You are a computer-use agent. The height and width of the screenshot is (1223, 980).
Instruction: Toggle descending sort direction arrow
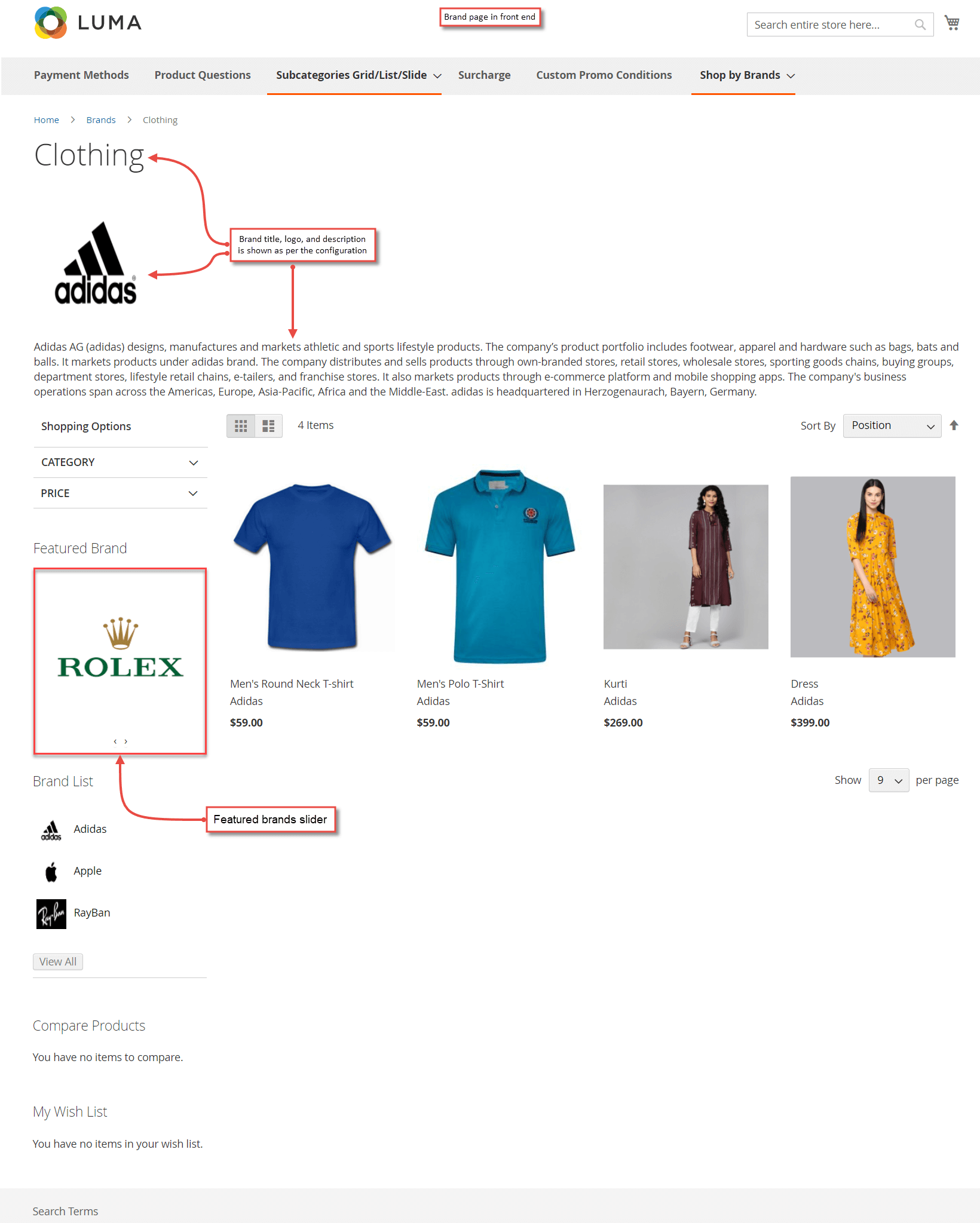954,425
